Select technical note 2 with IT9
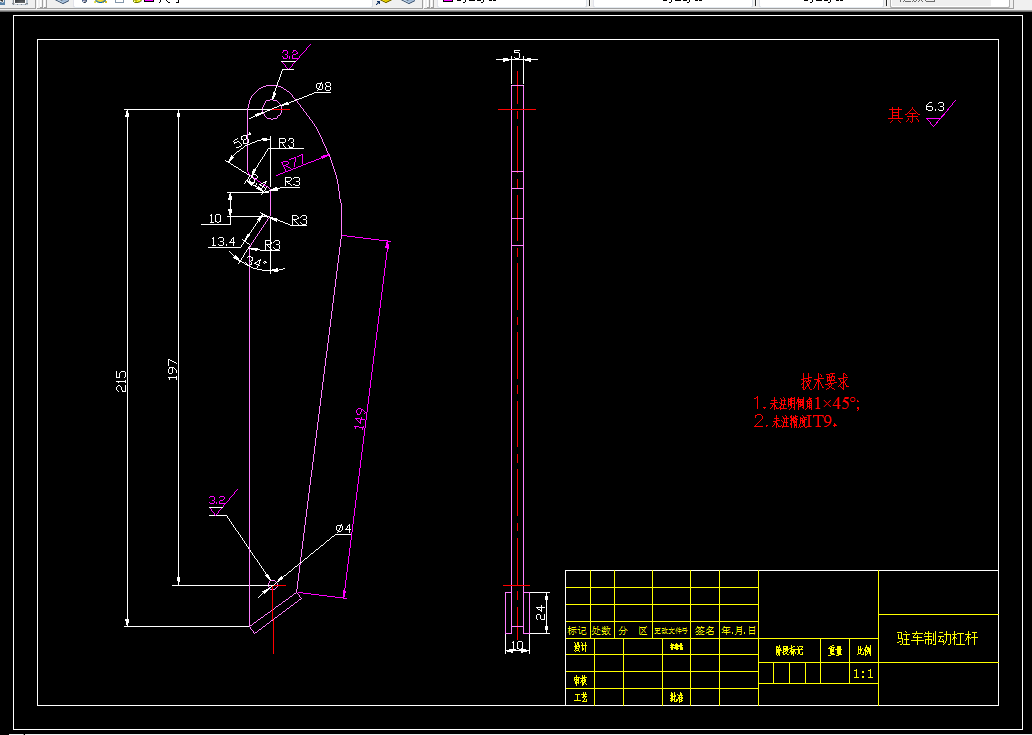This screenshot has height=735, width=1032. [x=796, y=422]
